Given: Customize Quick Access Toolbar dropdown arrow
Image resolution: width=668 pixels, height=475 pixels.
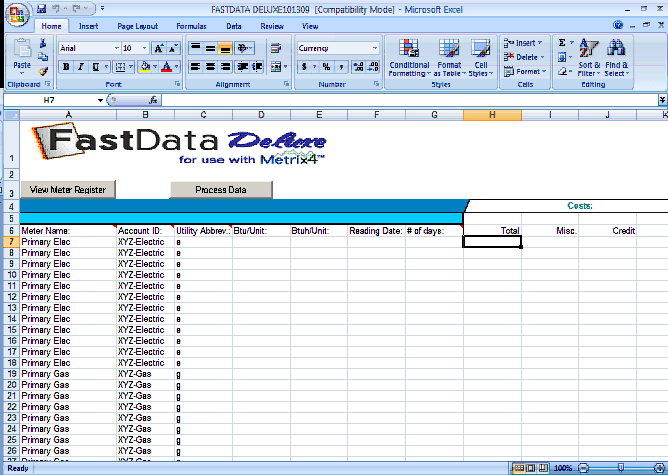Looking at the screenshot, I should [x=103, y=9].
